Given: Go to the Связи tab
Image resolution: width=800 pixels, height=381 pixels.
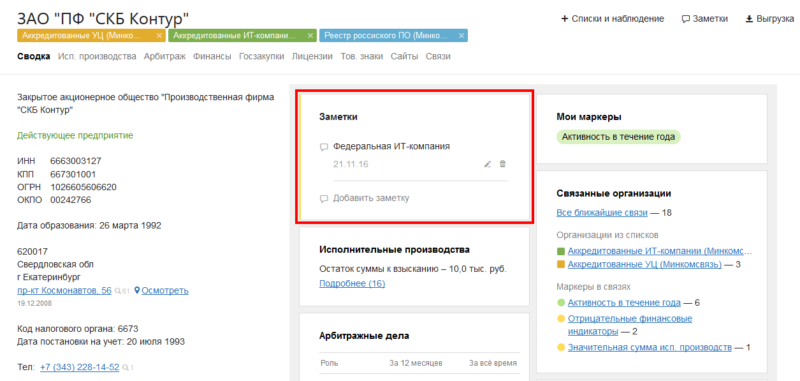Looking at the screenshot, I should [x=438, y=57].
